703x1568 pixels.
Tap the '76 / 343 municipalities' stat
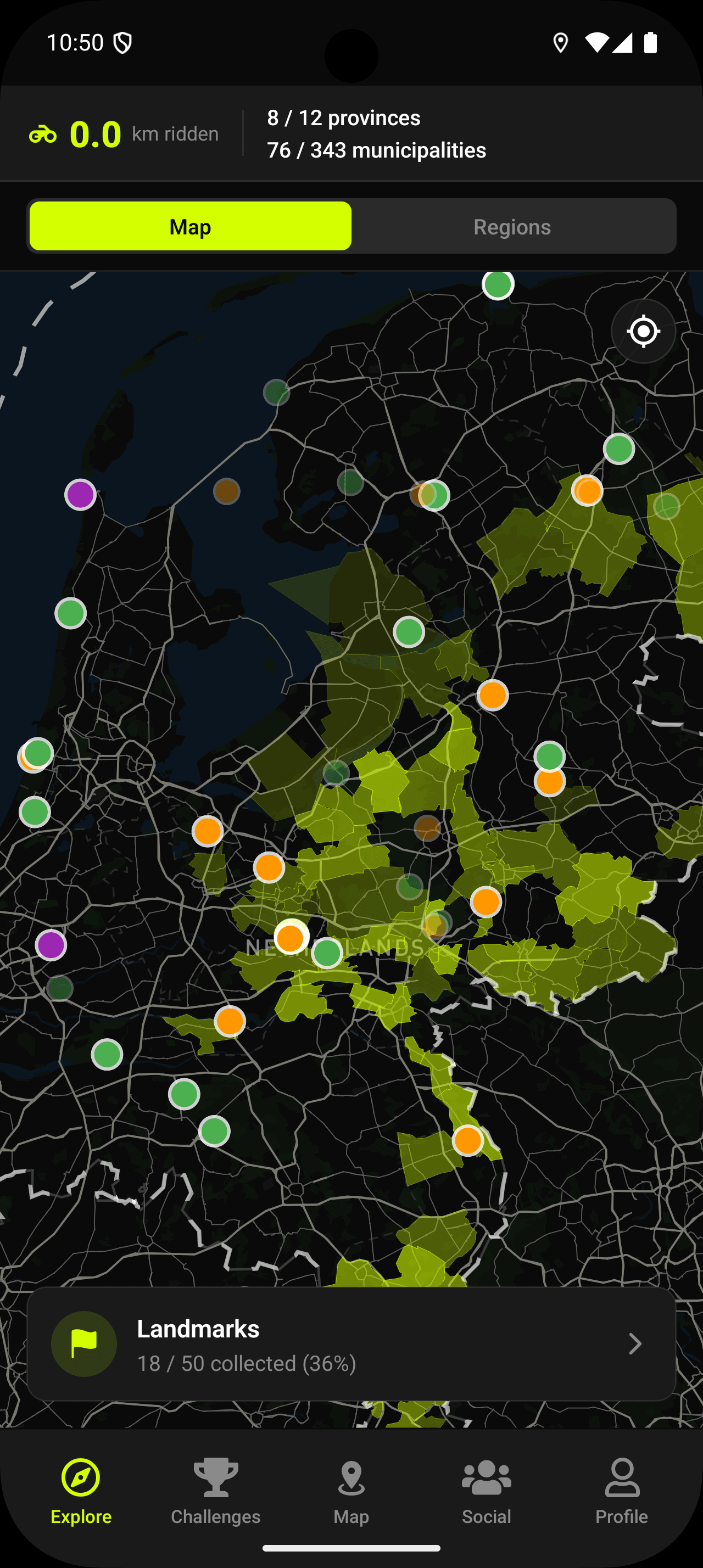(x=376, y=150)
